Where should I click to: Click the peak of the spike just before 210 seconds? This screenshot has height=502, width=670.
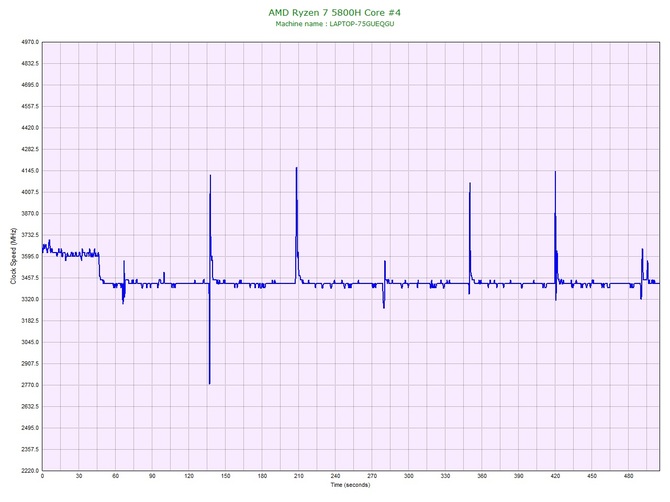pos(297,168)
